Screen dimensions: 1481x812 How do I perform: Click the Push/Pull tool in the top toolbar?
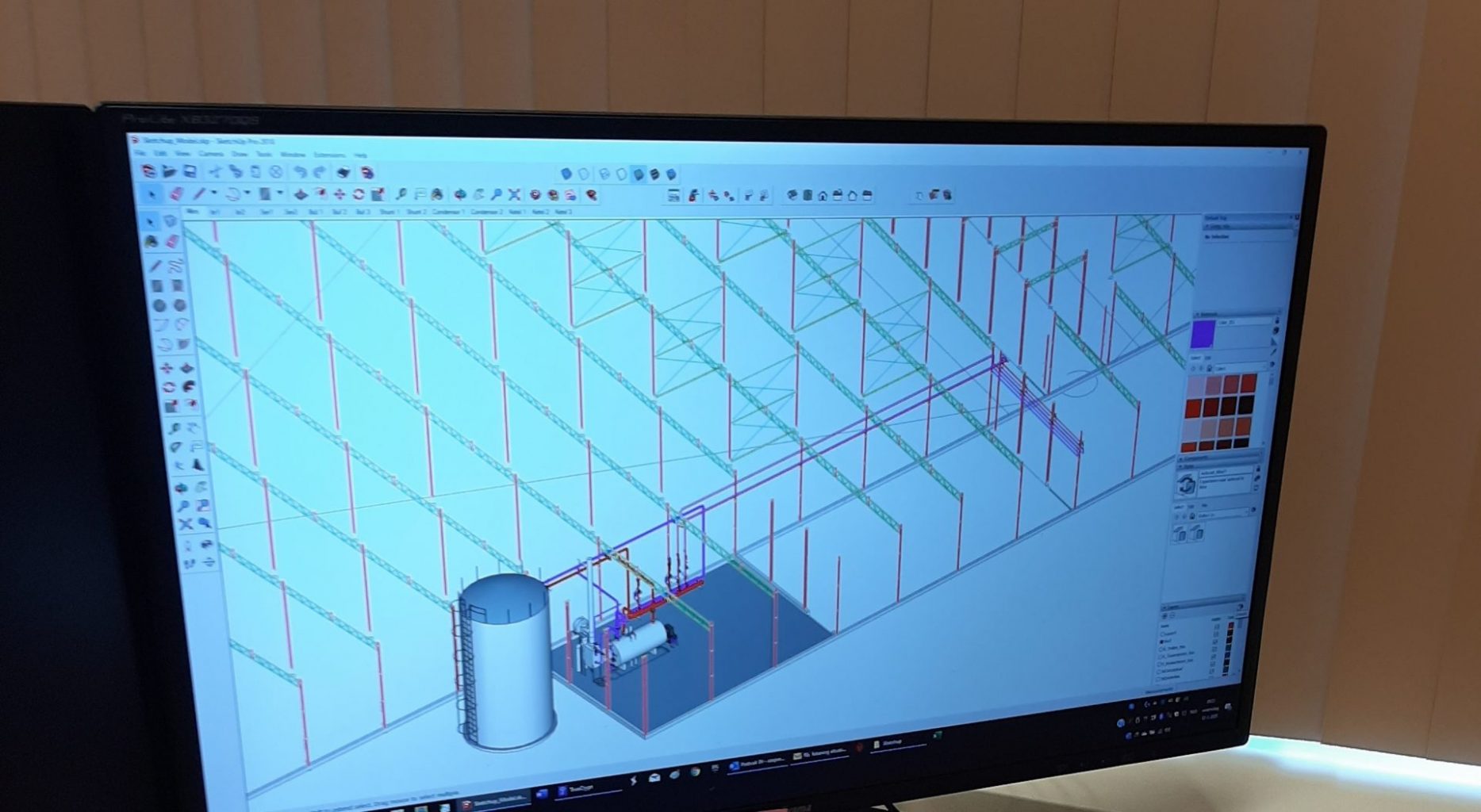pyautogui.click(x=301, y=194)
